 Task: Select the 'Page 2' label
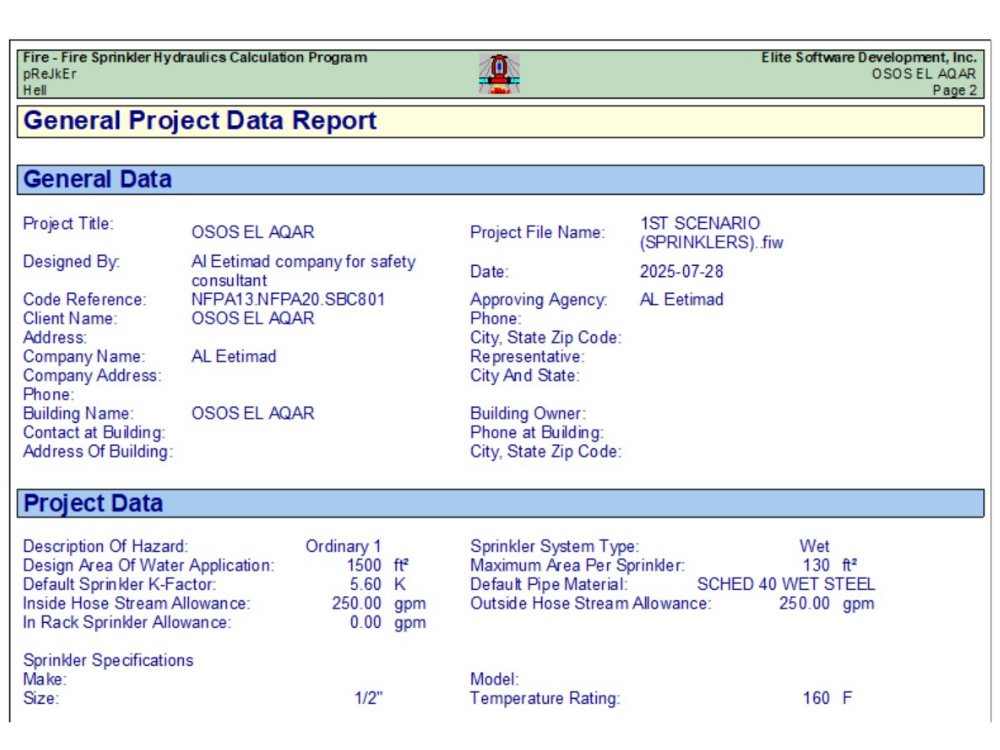tap(954, 90)
